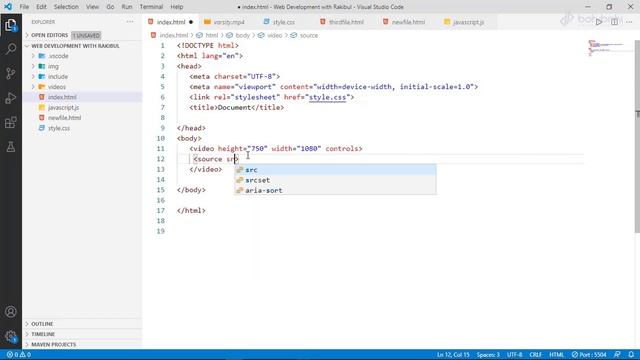Viewport: 640px width, 360px height.
Task: Click the 1 UNSAVED badge
Action: 86,36
